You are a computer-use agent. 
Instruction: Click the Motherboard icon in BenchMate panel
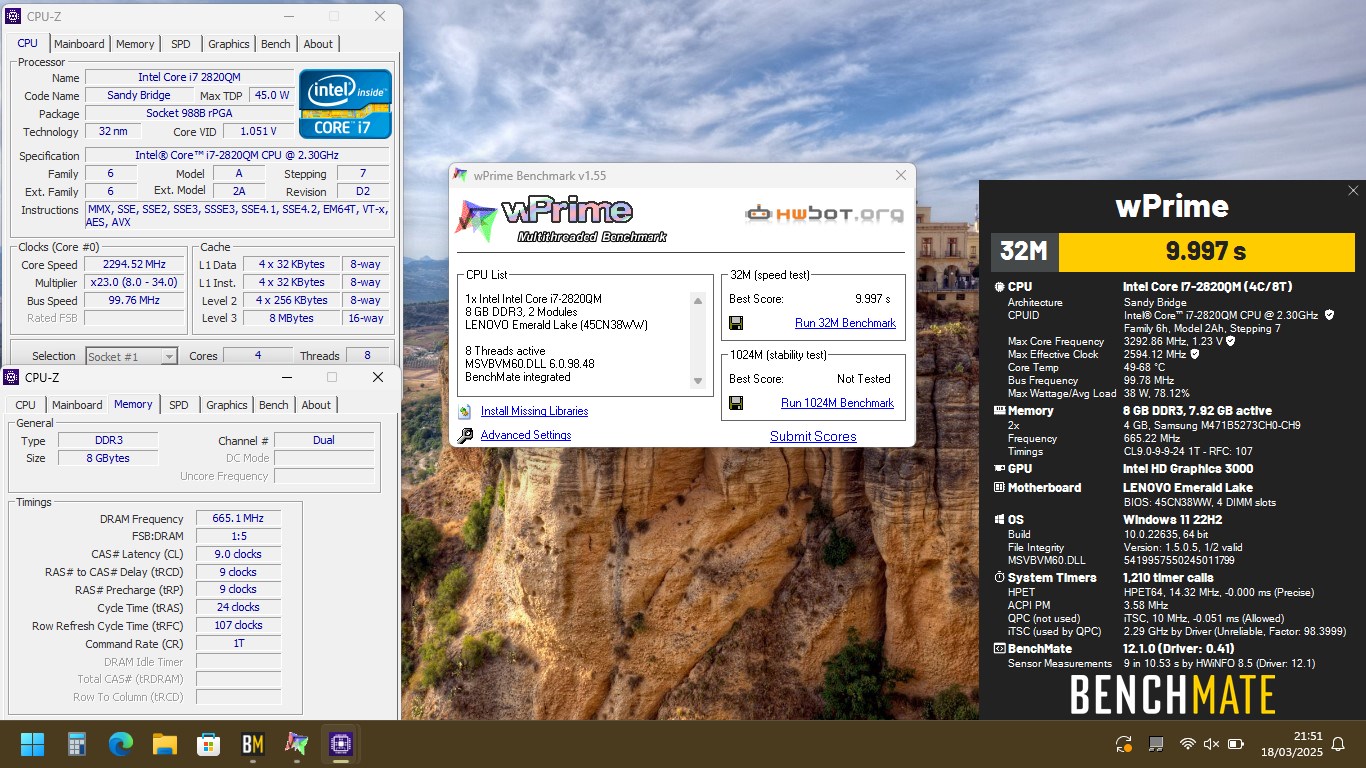point(999,488)
